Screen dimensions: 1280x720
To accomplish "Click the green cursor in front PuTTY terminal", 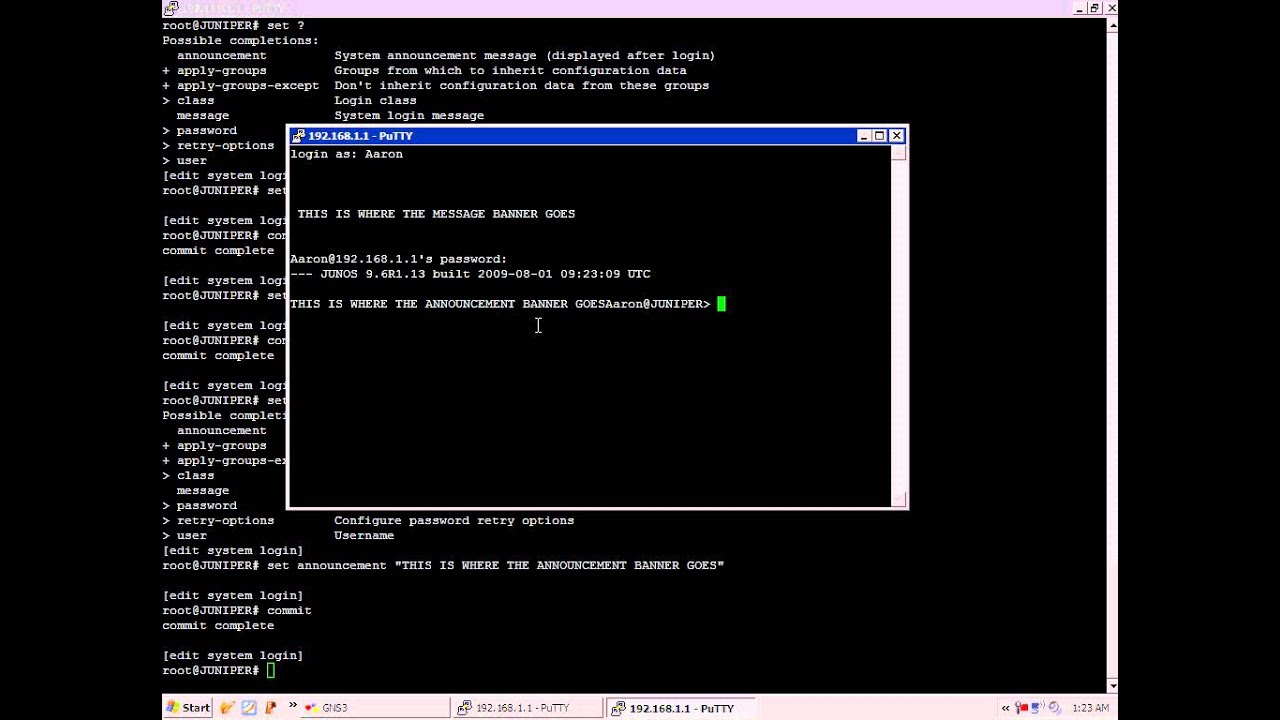I will [x=721, y=304].
